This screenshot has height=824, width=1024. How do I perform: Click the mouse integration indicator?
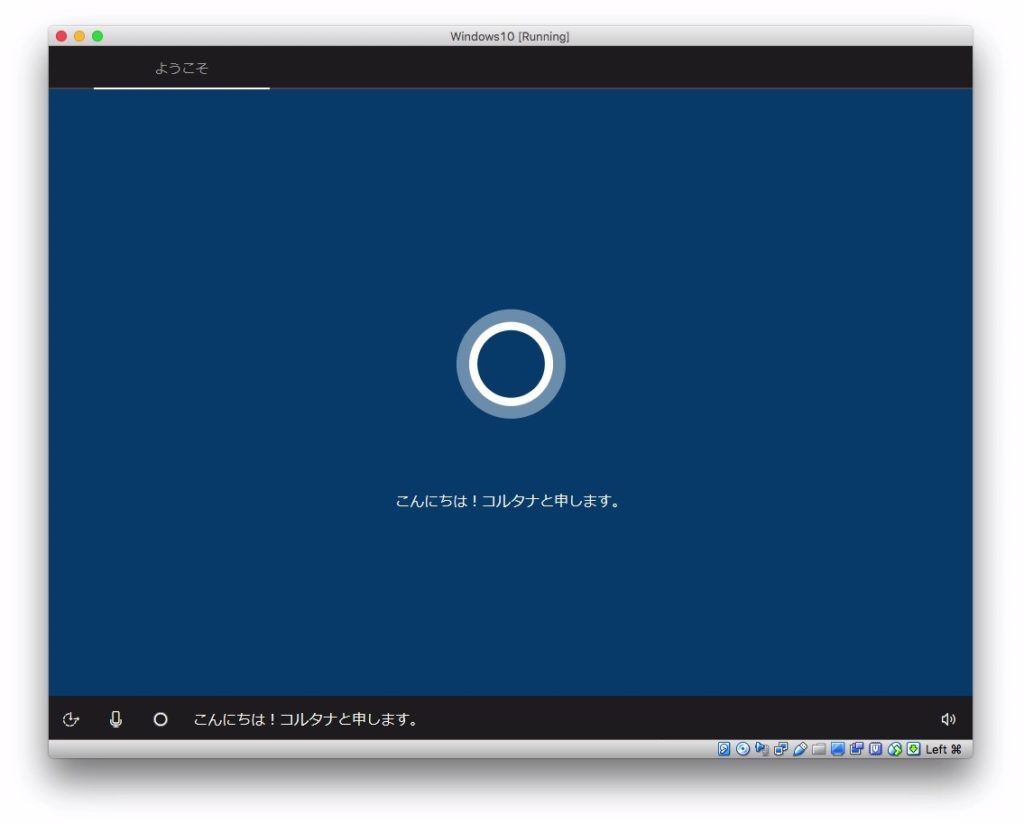[x=895, y=749]
